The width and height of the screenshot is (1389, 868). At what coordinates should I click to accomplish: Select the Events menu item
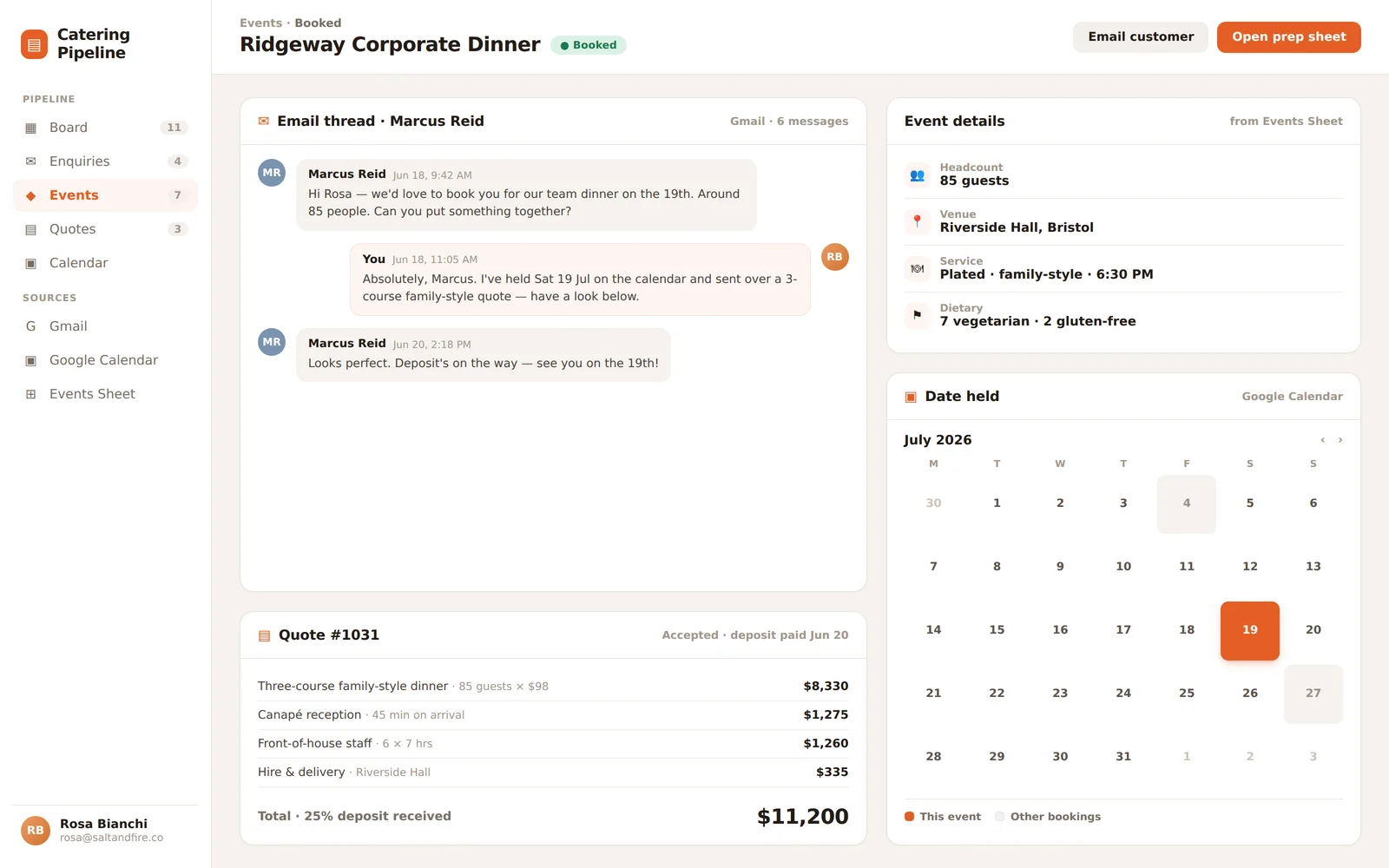point(105,195)
